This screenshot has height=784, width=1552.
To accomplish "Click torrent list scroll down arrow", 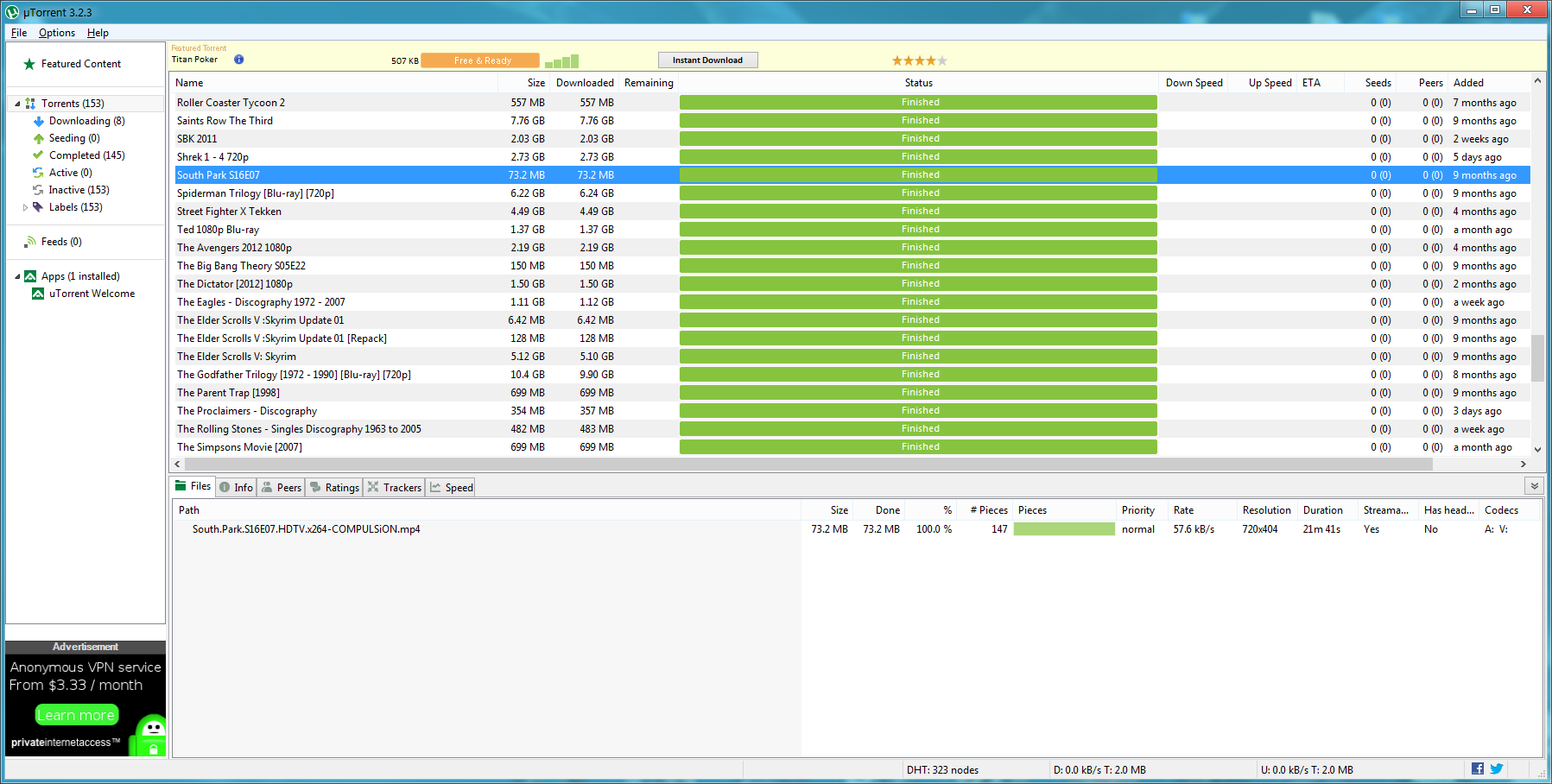I will pos(1537,449).
